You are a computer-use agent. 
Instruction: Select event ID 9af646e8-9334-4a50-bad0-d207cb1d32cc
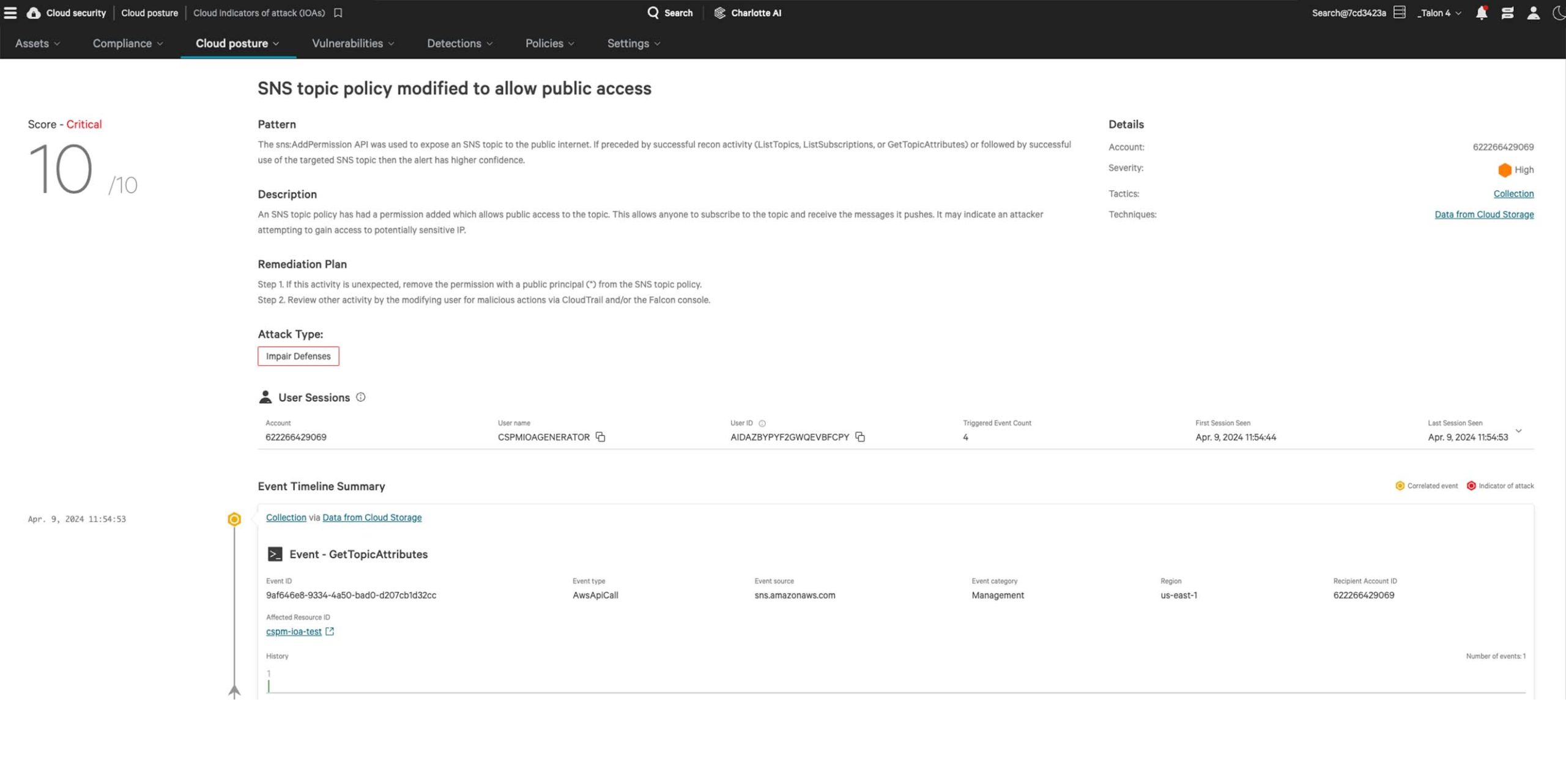[351, 595]
